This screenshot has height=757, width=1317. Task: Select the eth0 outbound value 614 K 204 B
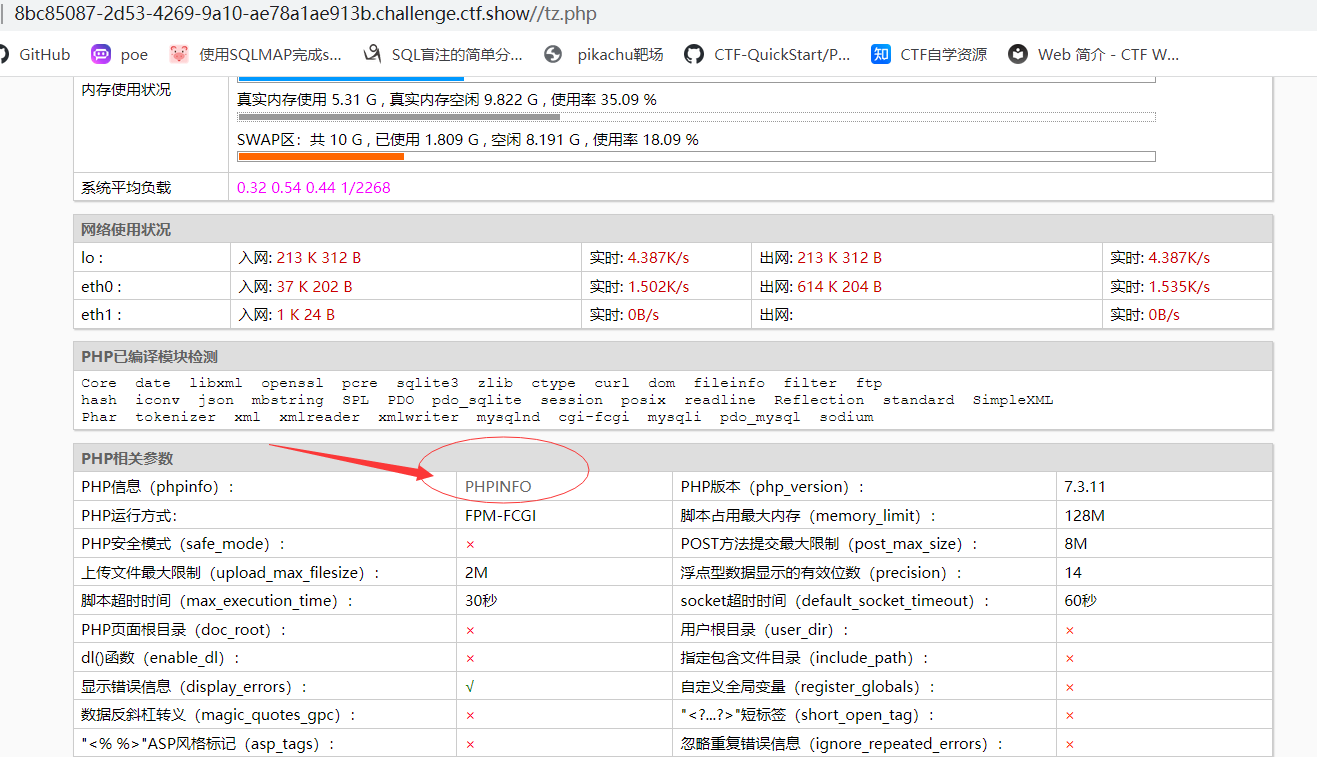(839, 287)
